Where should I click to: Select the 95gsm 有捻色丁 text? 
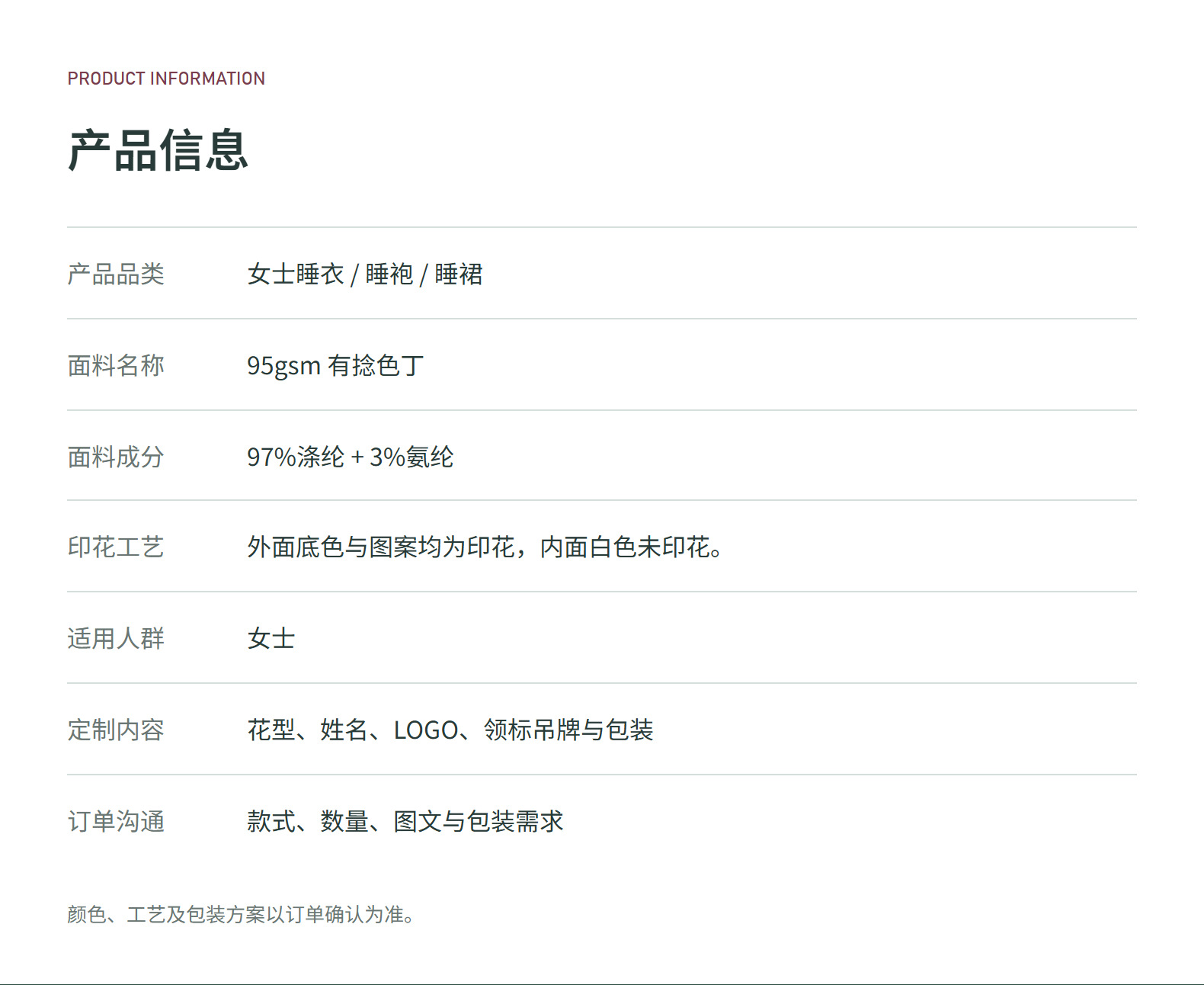point(335,366)
